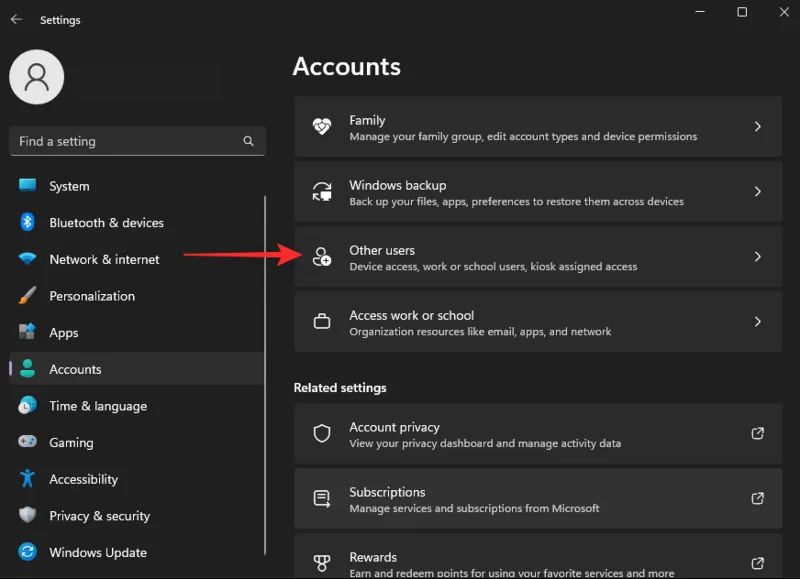800x579 pixels.
Task: Click 'Manage services and subscriptions' description
Action: 474,509
